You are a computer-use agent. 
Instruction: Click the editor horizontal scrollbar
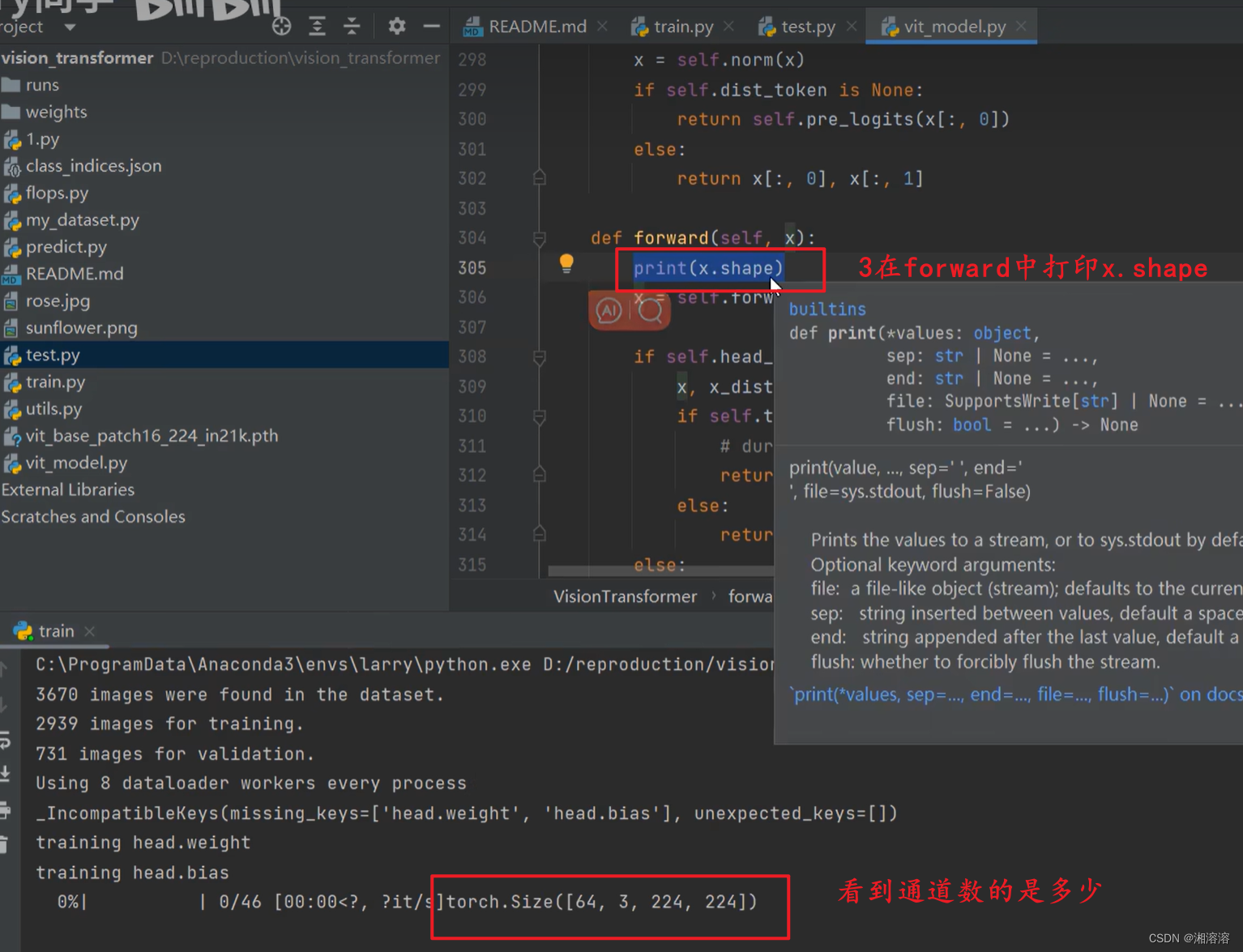pyautogui.click(x=660, y=571)
